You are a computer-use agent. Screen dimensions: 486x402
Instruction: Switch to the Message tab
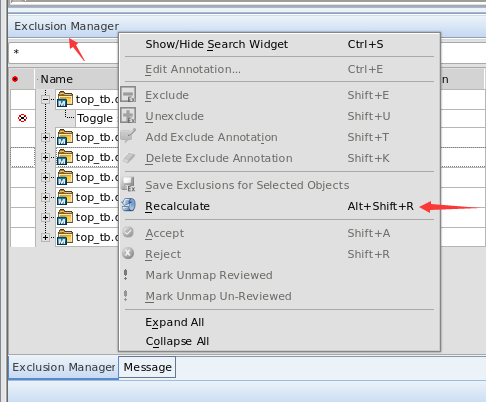click(x=147, y=367)
